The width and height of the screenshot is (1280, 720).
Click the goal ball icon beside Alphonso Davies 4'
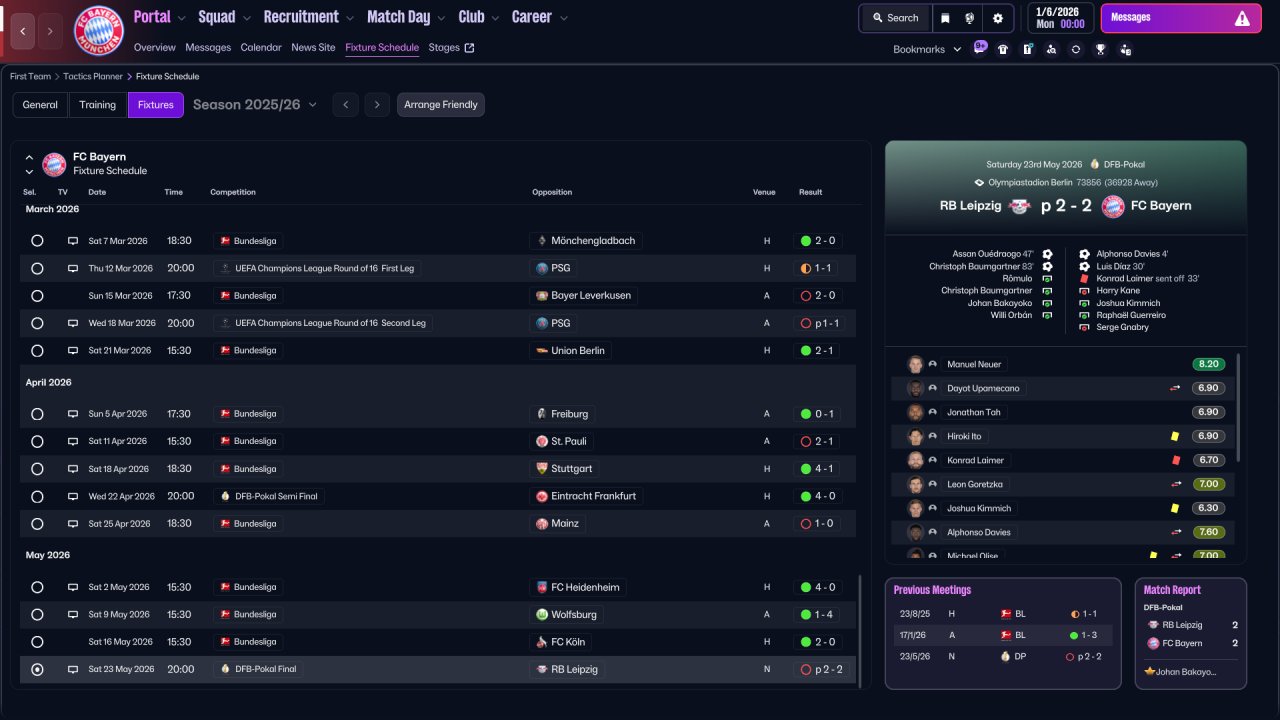click(x=1084, y=254)
